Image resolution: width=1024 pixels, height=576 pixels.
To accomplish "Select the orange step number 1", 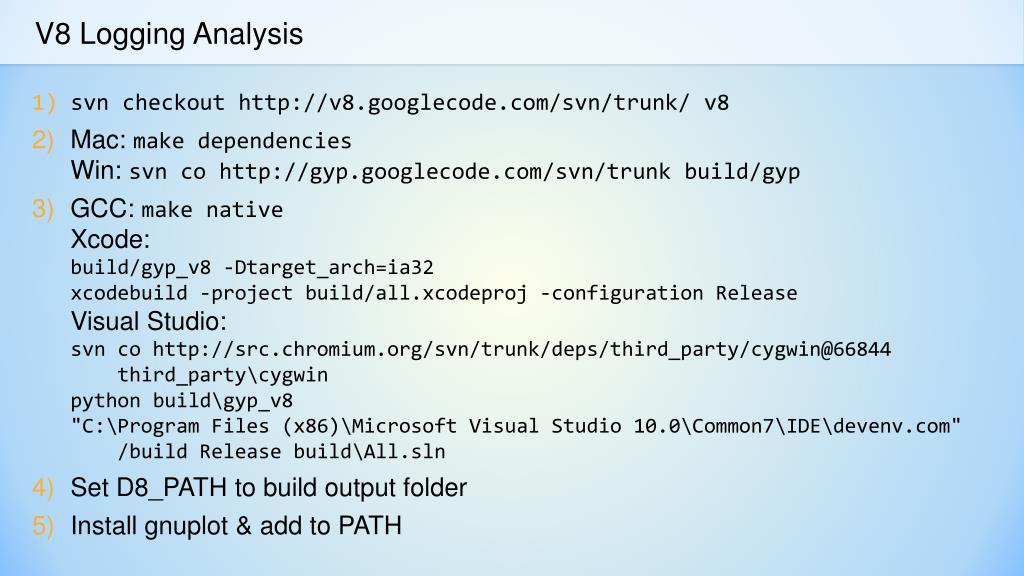I will click(44, 103).
